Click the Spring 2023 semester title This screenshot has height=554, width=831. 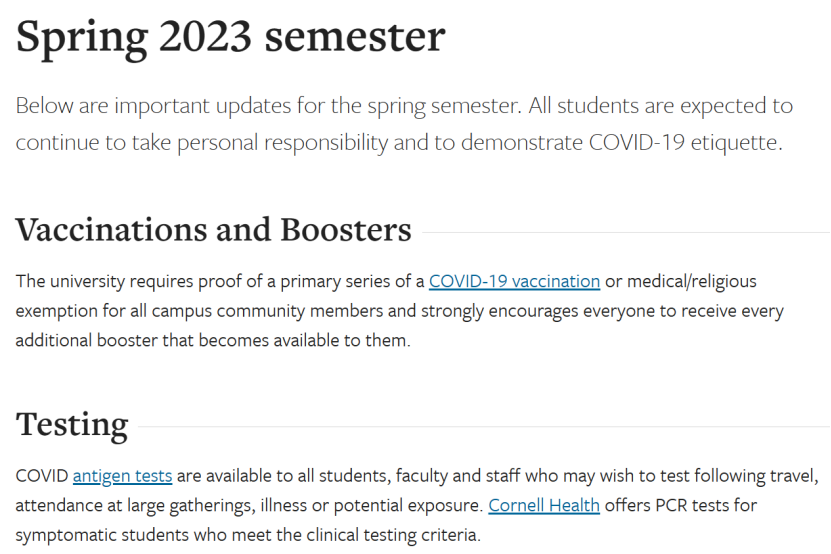point(231,37)
